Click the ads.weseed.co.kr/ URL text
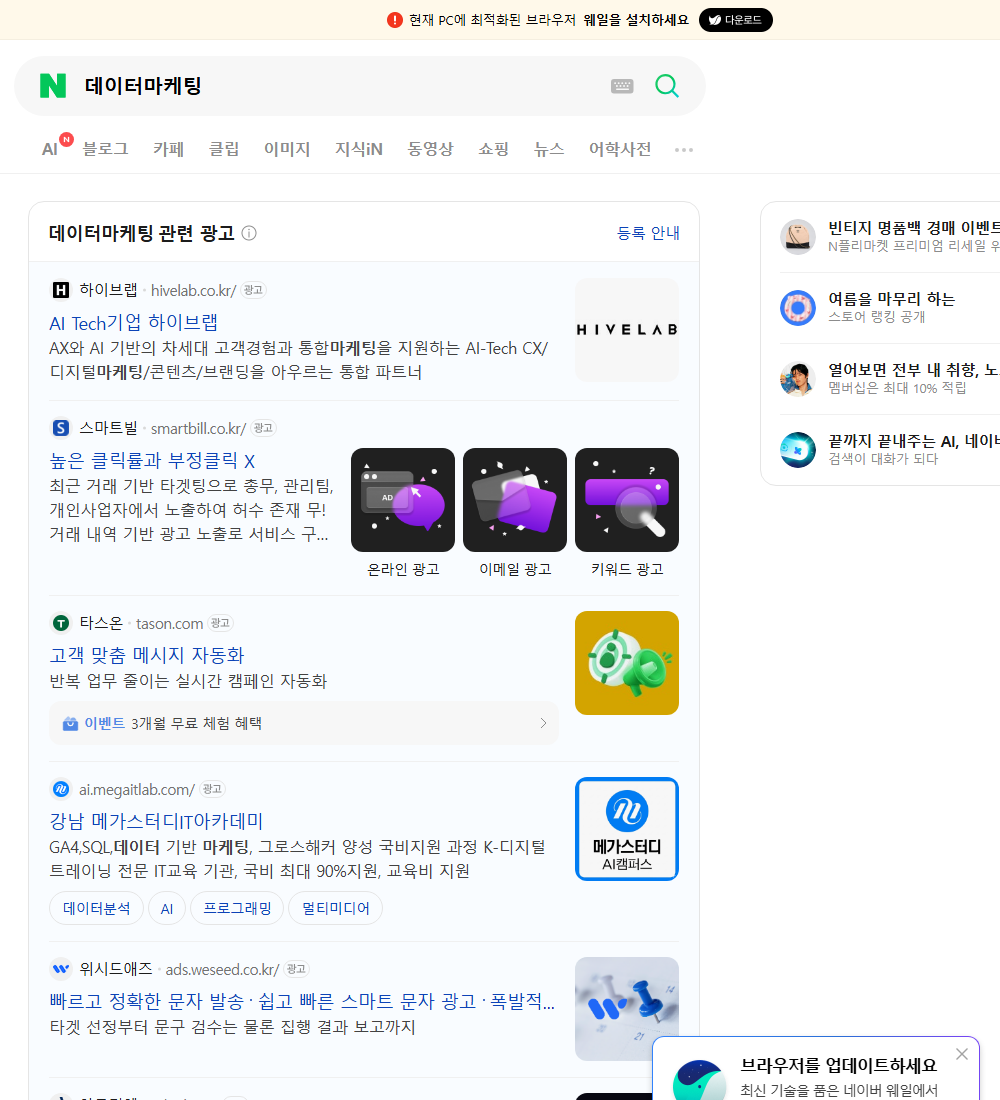 pyautogui.click(x=222, y=970)
